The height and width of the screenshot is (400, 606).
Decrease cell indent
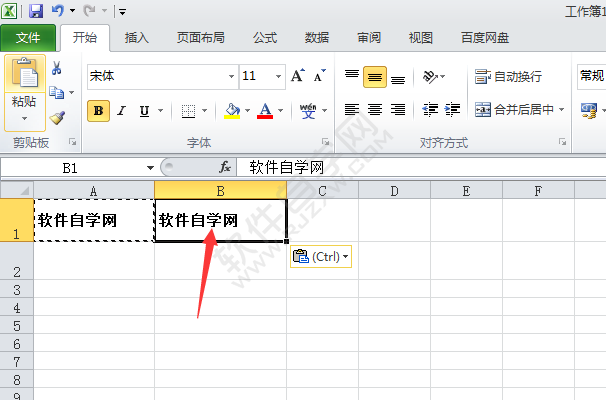(x=430, y=110)
